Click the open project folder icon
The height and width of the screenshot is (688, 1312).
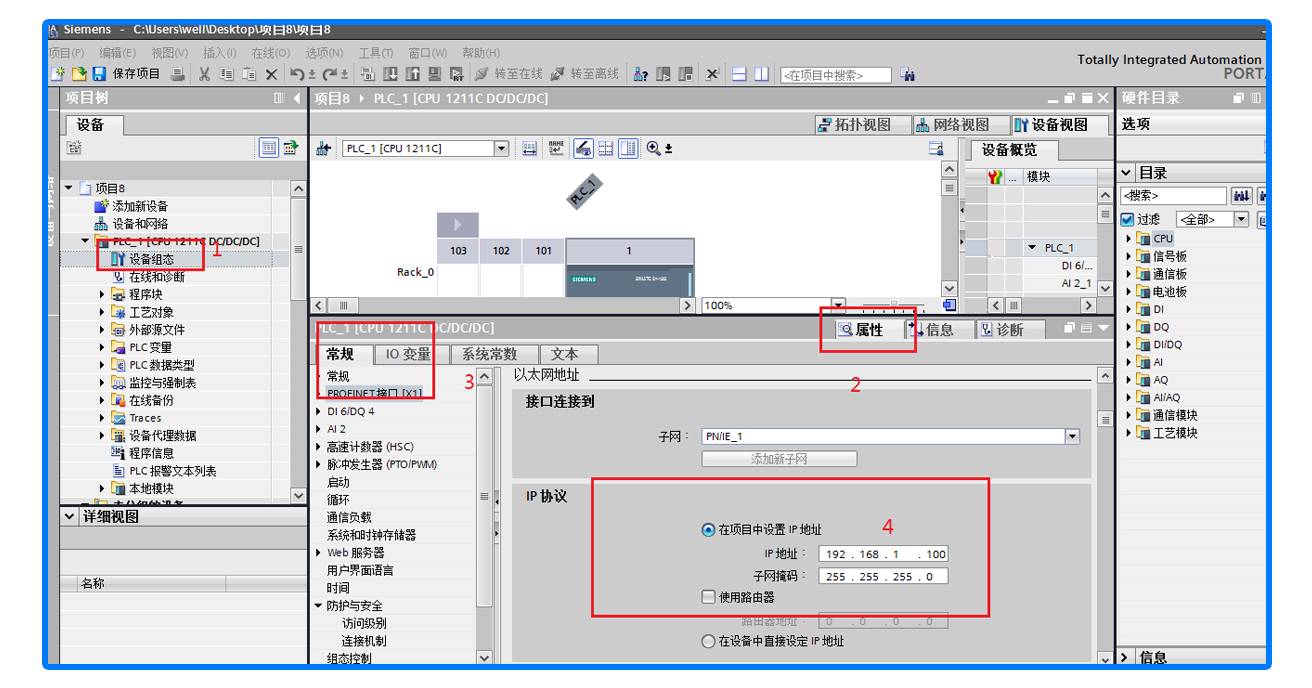pos(78,74)
